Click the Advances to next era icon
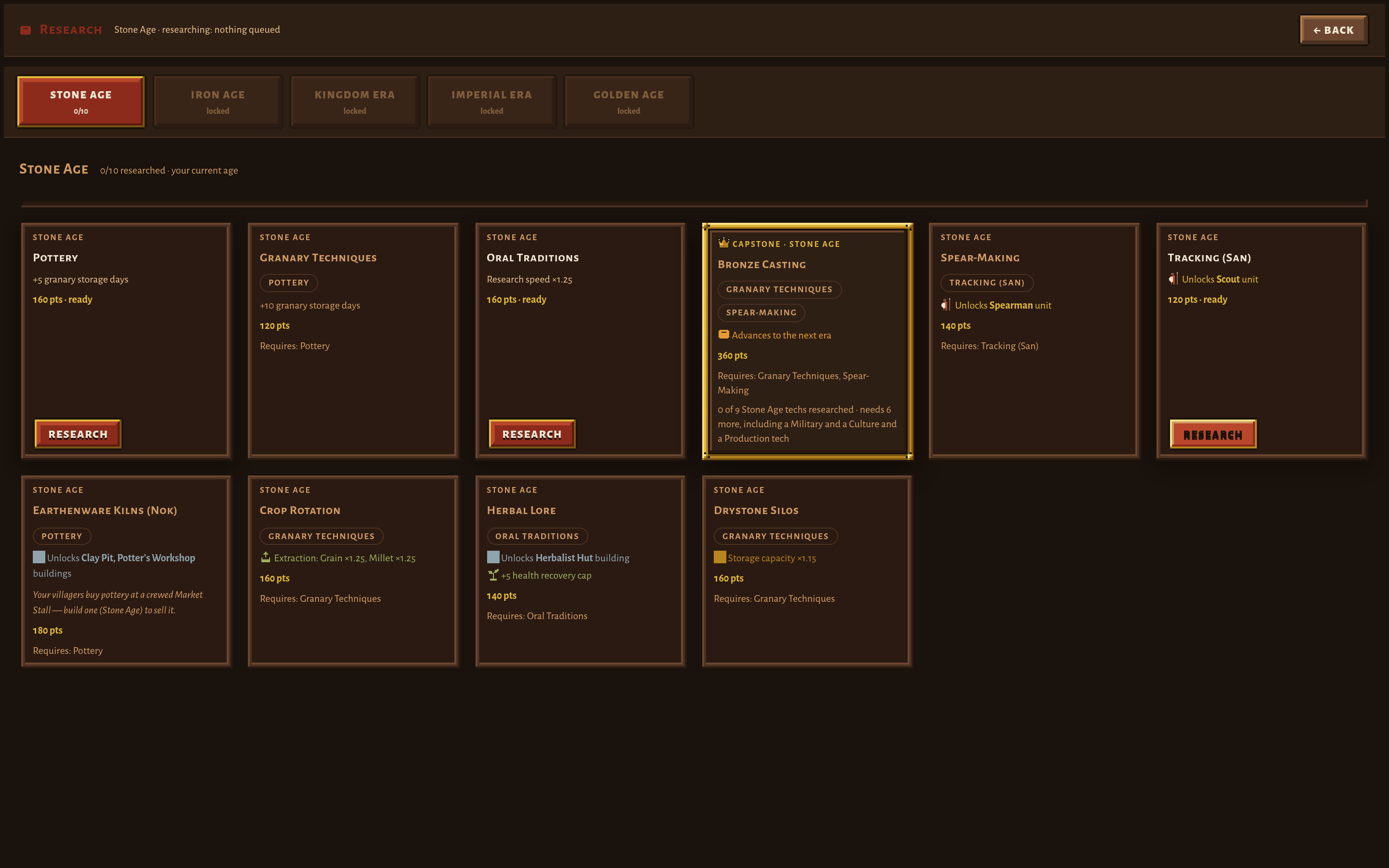Viewport: 1389px width, 868px height. (x=724, y=335)
